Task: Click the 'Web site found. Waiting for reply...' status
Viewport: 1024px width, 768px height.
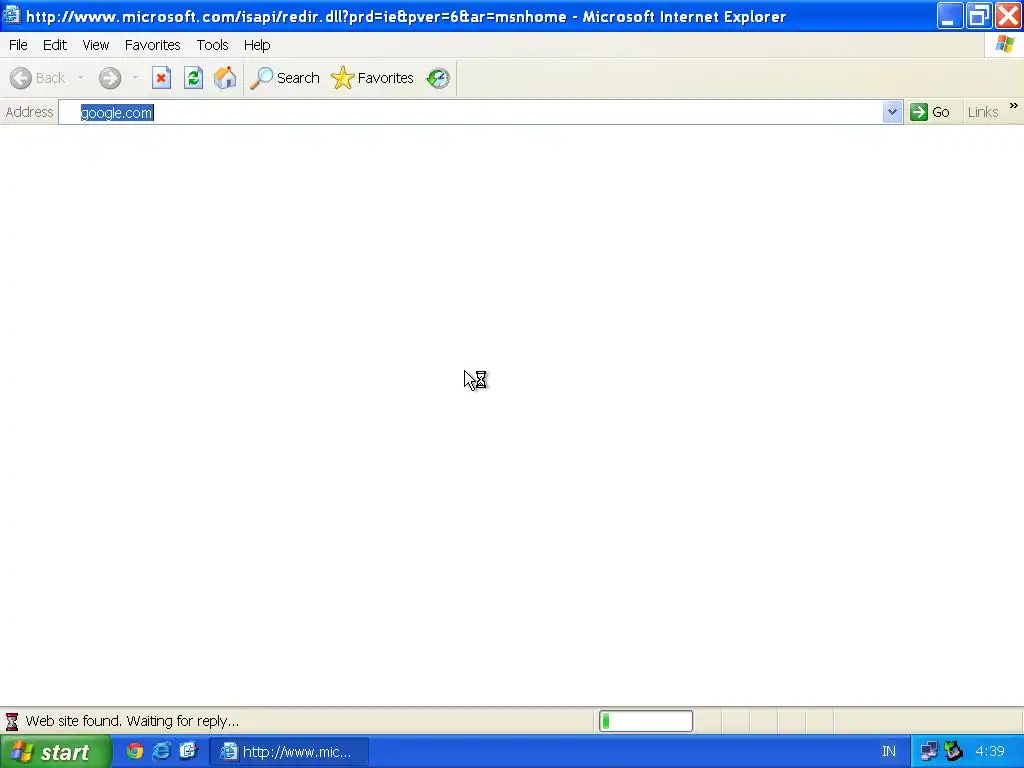Action: click(132, 721)
